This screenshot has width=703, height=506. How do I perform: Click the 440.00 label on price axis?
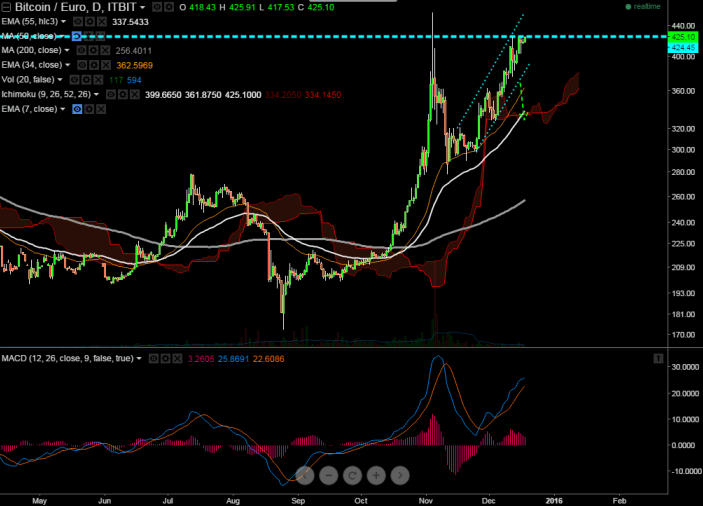click(684, 26)
